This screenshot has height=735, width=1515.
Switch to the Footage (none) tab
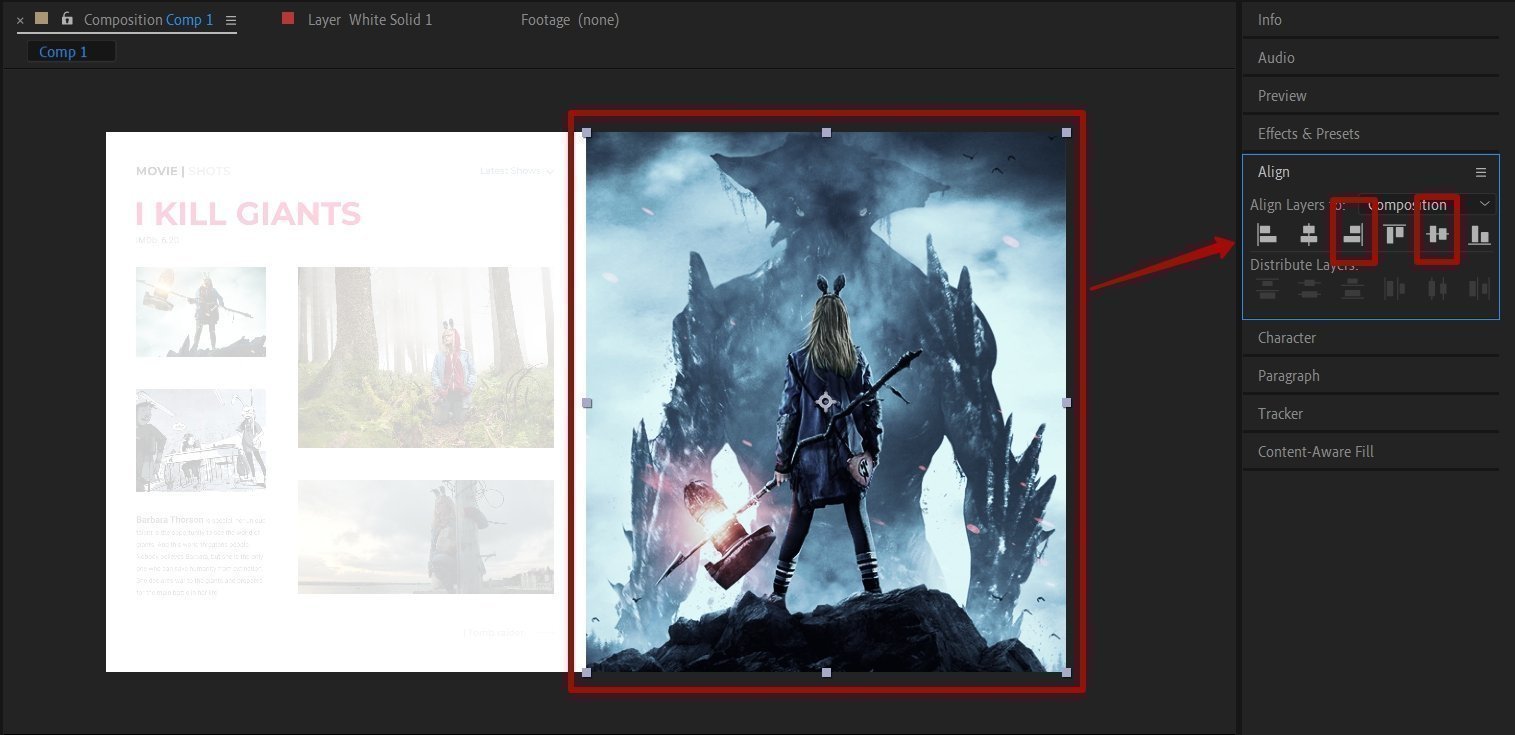(570, 20)
